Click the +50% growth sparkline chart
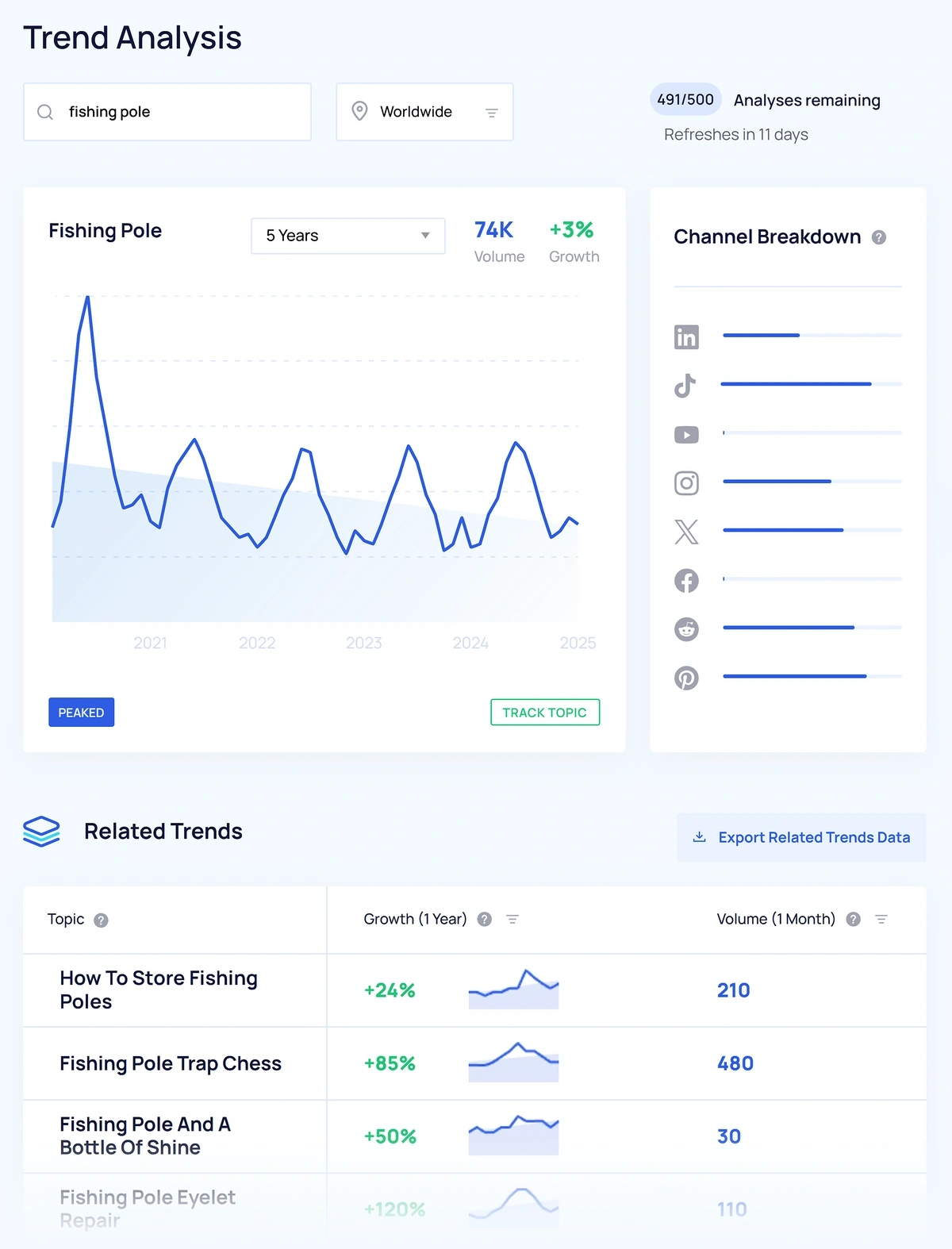 (x=513, y=1135)
